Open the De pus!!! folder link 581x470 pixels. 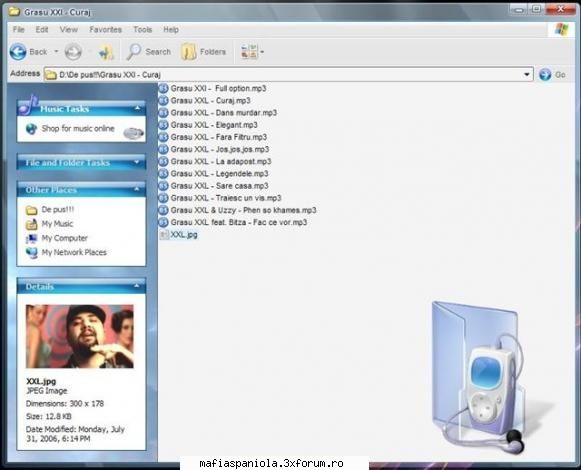coord(58,209)
